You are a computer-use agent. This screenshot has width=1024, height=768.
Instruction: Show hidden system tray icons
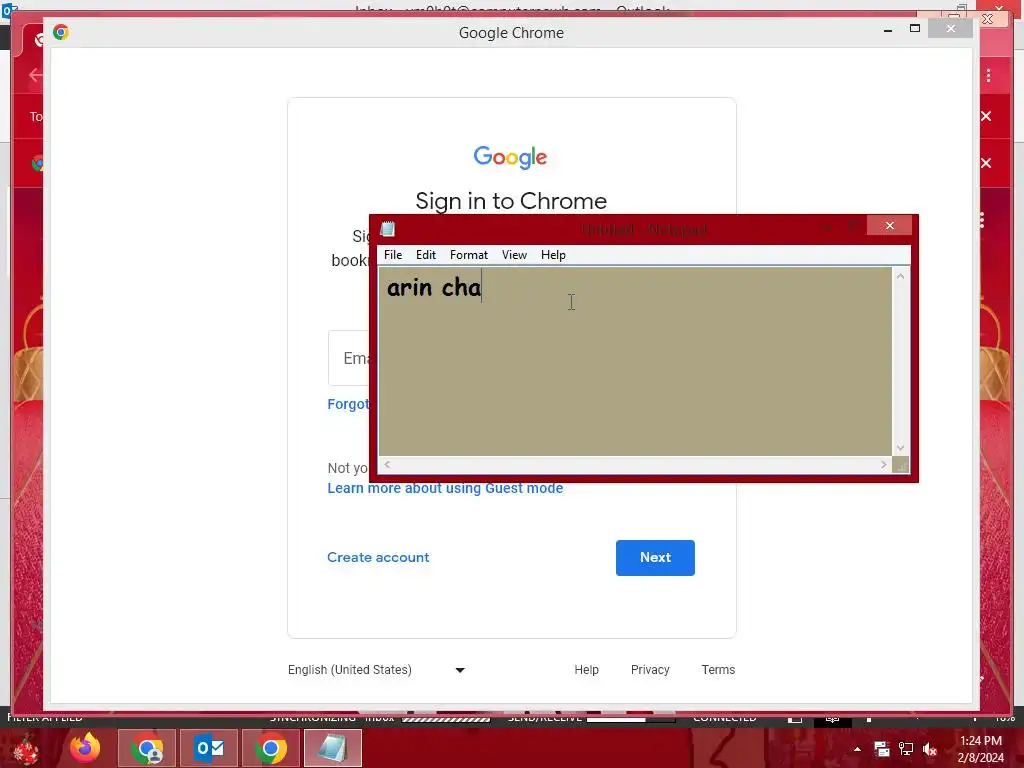coord(857,749)
